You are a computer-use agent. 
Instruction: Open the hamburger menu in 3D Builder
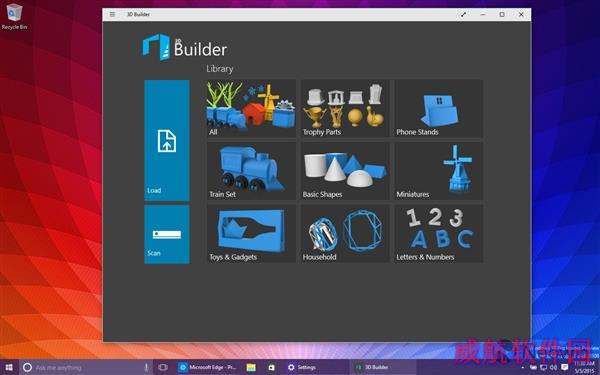pos(112,15)
